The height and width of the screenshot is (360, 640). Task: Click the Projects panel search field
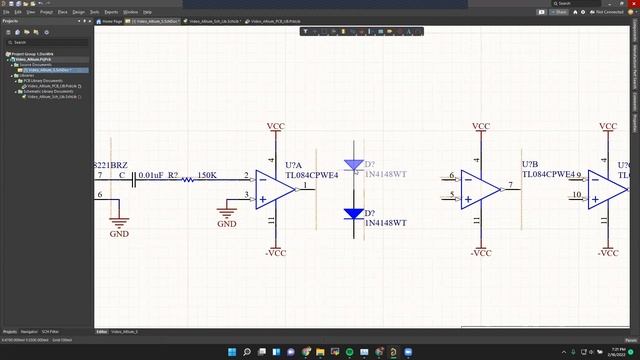coord(47,42)
